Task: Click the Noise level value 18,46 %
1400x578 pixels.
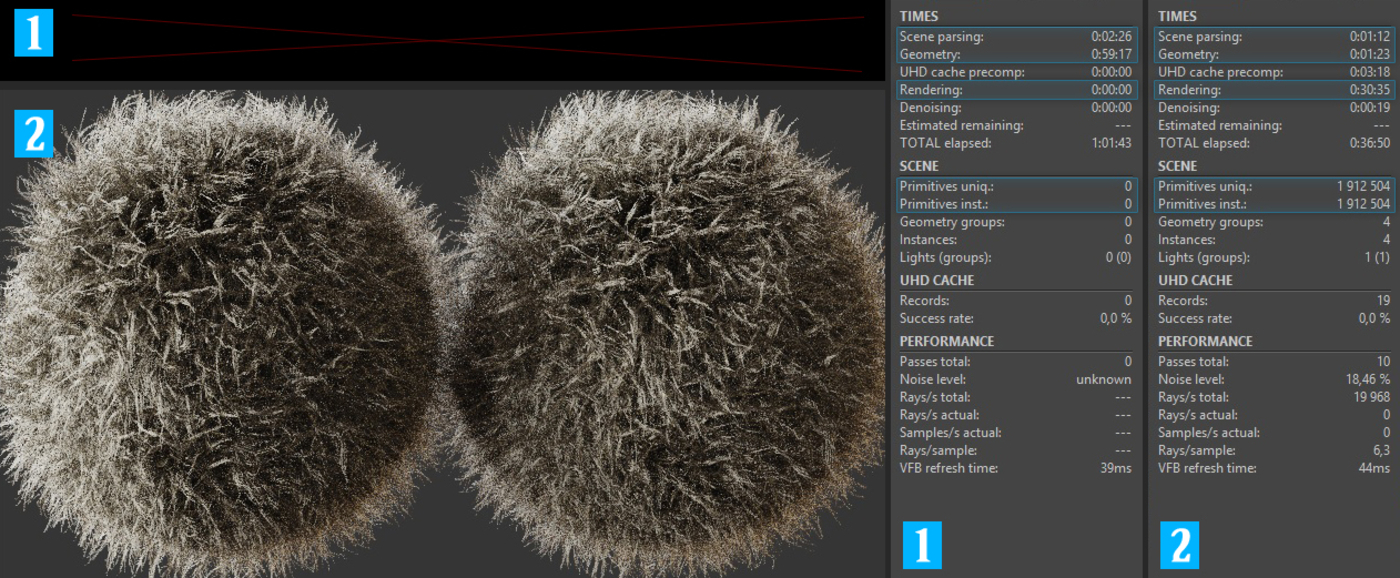Action: point(1367,380)
